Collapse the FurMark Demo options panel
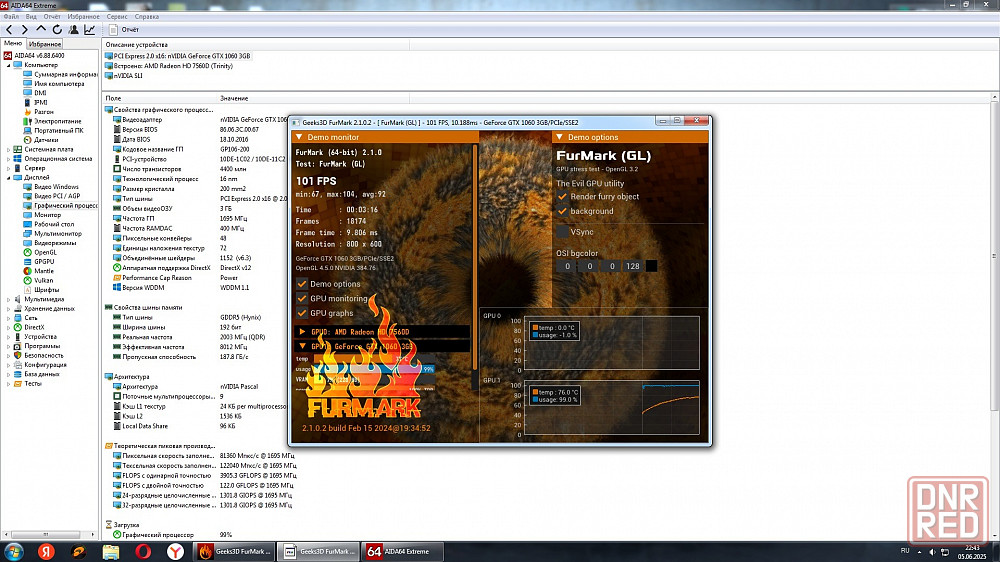The image size is (1000, 562). [559, 137]
